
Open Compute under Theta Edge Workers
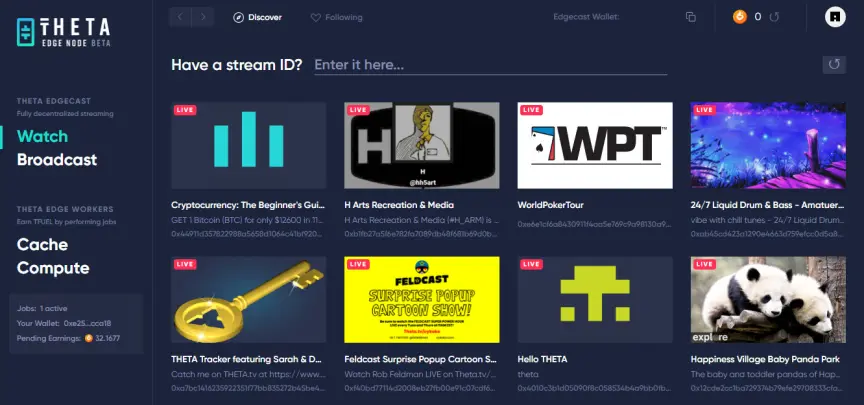(x=53, y=268)
